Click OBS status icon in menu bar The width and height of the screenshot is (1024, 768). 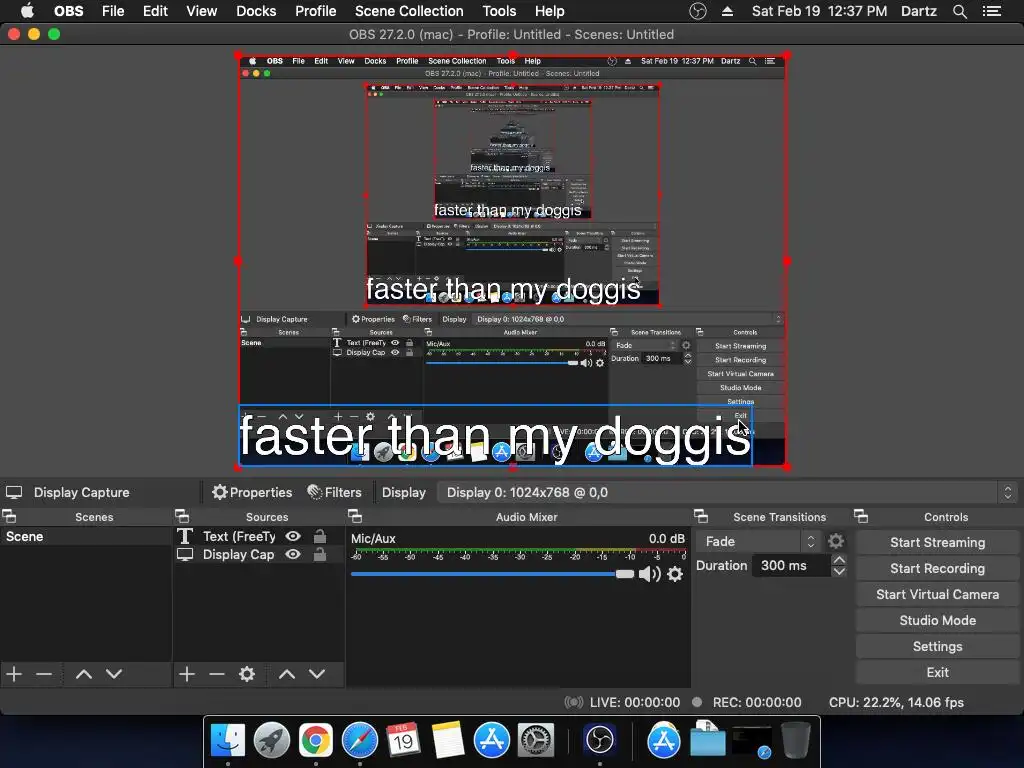(x=698, y=11)
